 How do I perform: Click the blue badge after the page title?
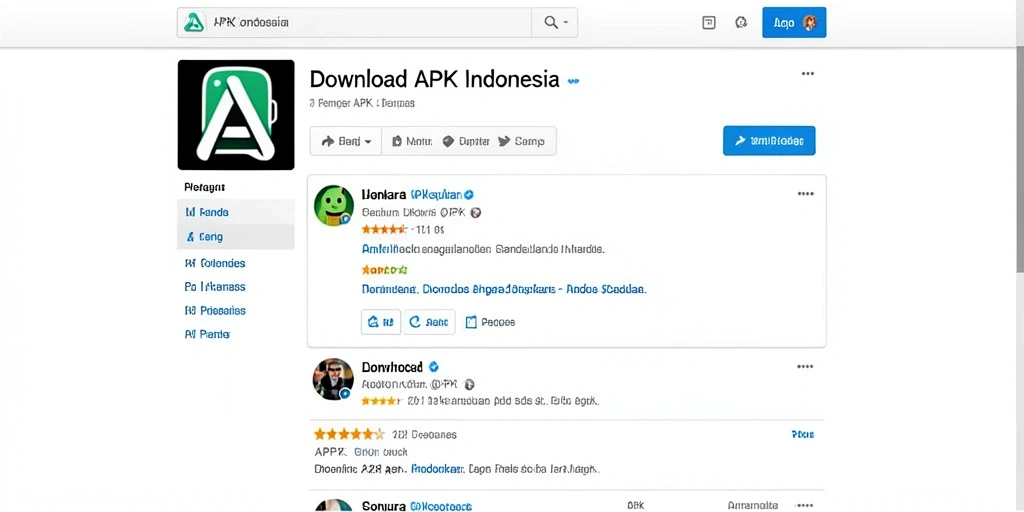click(x=573, y=82)
